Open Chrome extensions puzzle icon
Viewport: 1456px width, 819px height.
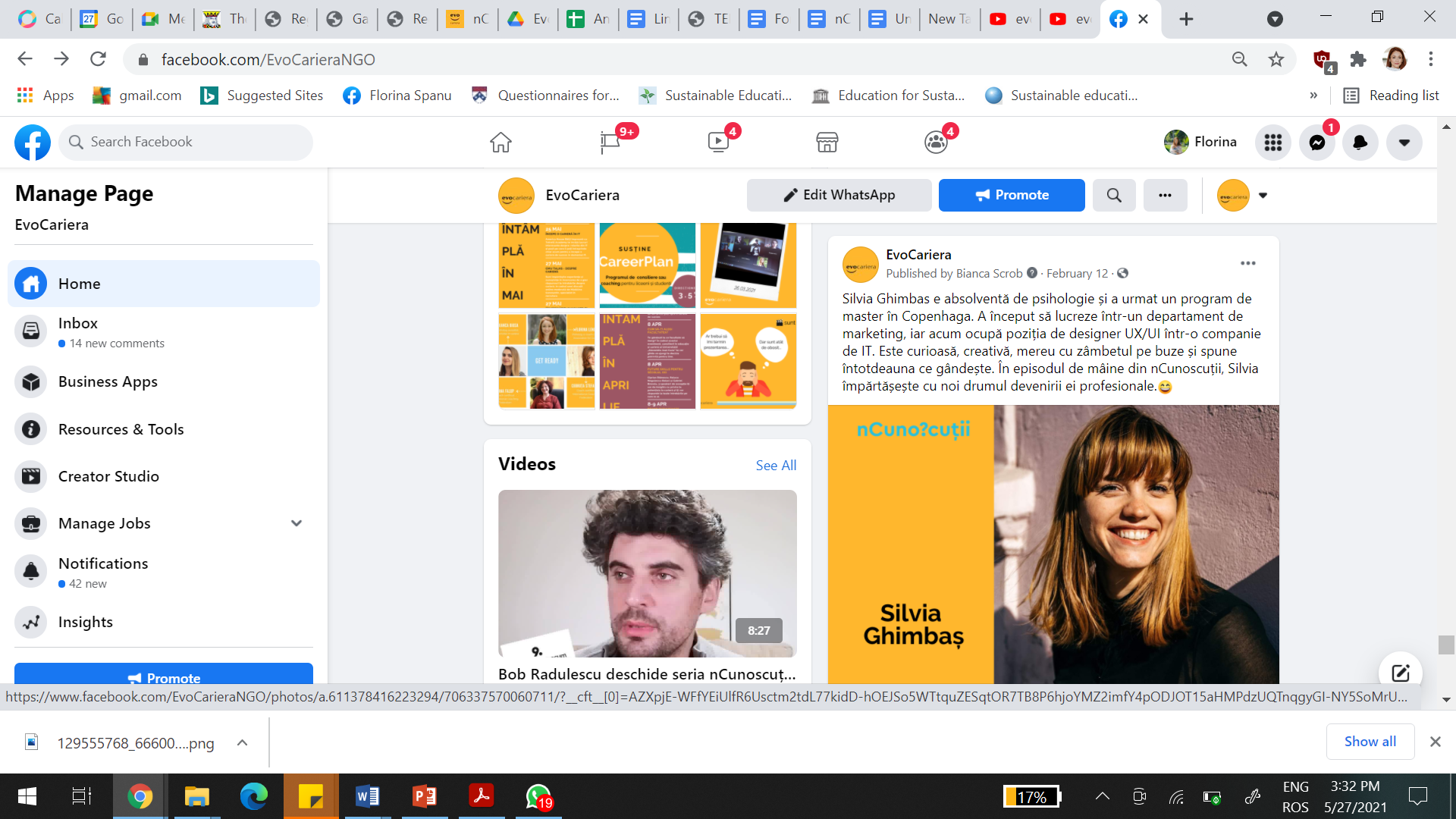[1358, 59]
